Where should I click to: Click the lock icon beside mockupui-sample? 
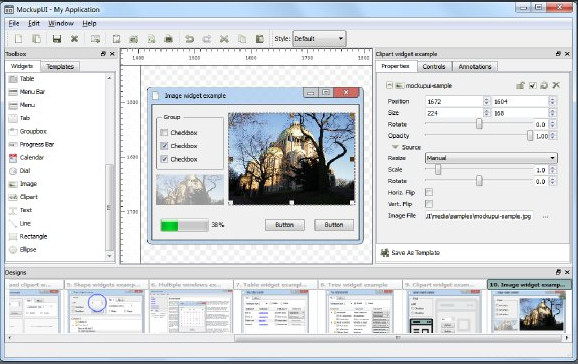coord(520,85)
